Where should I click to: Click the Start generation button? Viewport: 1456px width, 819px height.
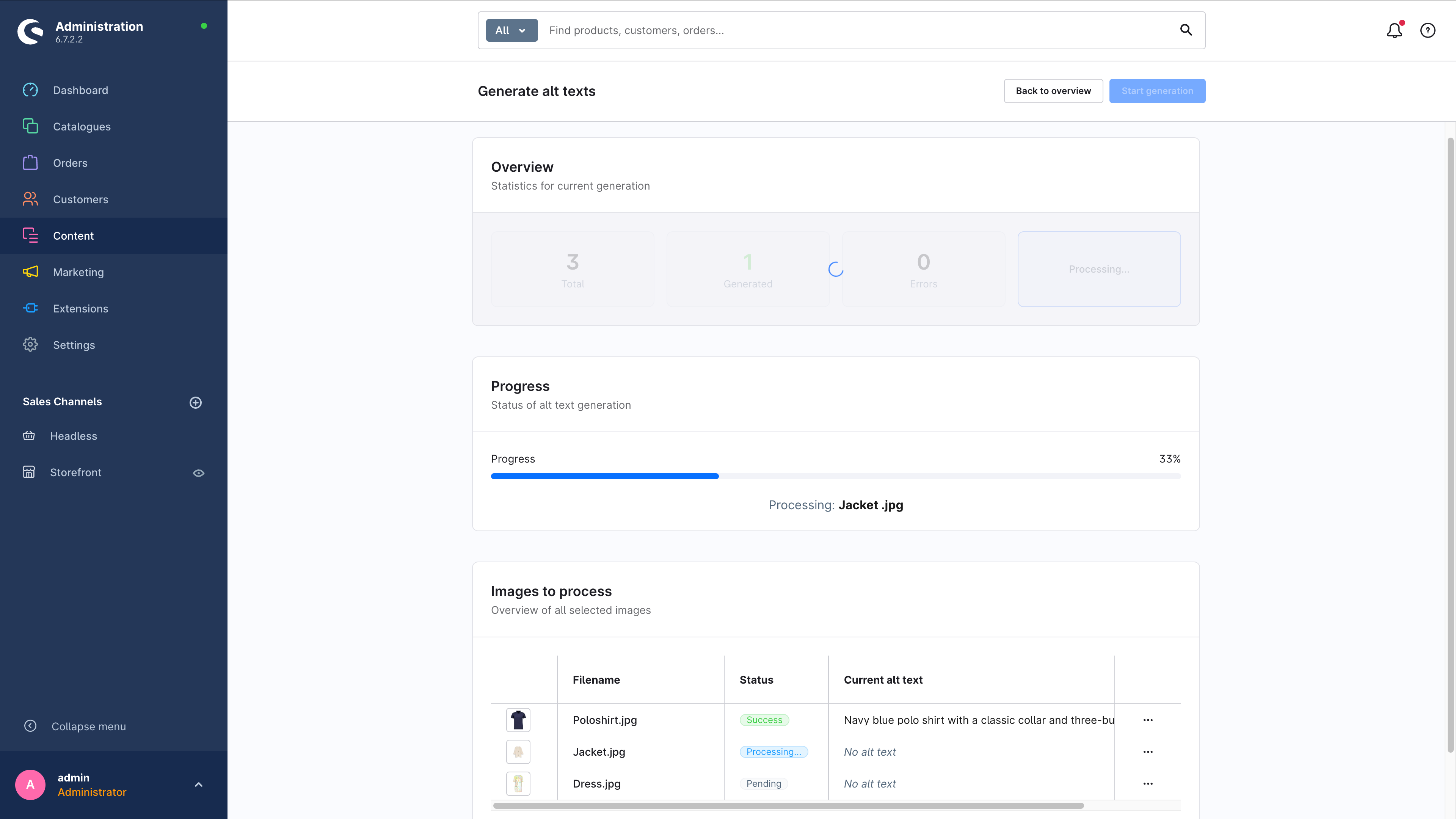[x=1157, y=91]
